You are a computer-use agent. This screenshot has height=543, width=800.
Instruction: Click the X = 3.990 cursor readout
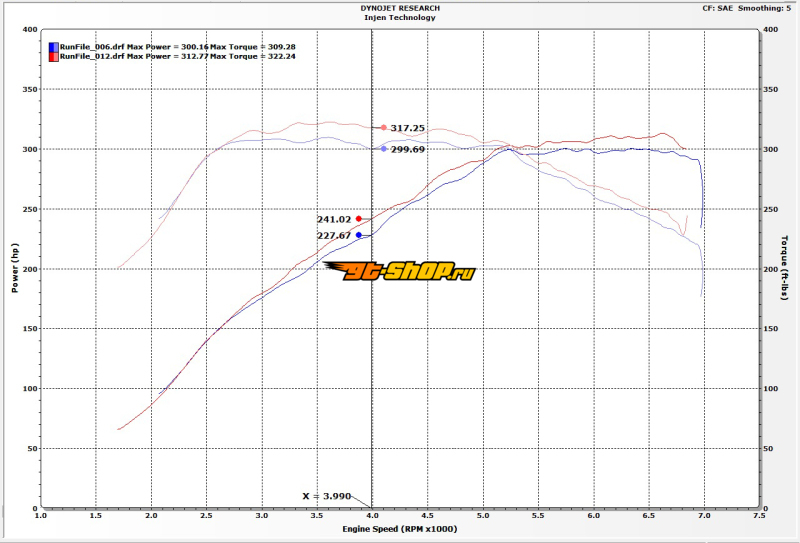click(328, 496)
